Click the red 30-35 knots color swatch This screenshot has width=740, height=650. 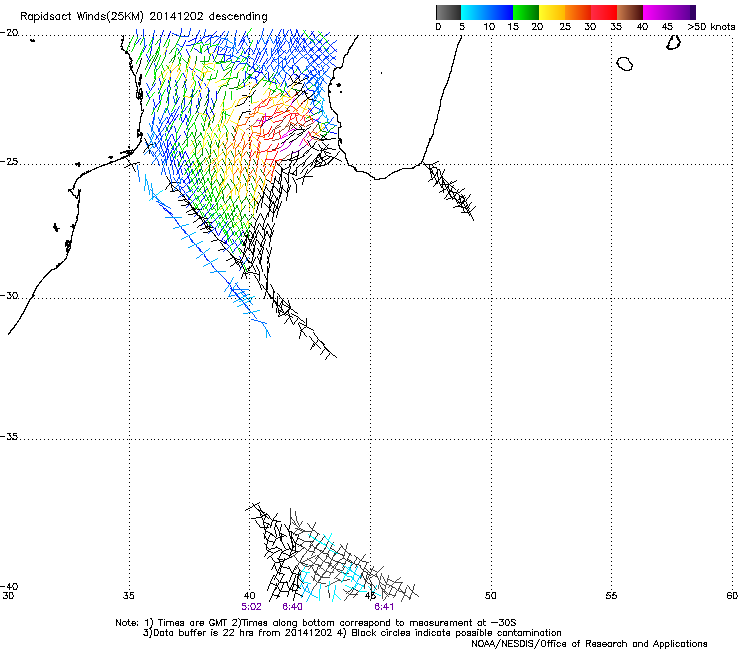tap(604, 12)
